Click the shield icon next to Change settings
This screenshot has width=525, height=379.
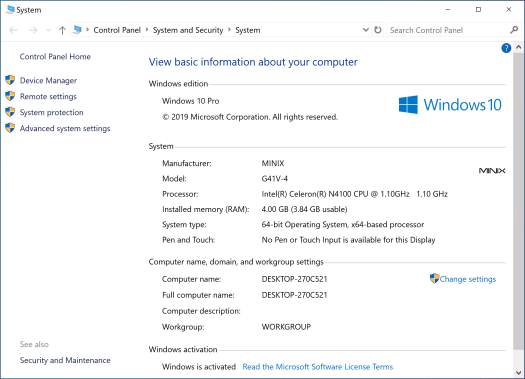tap(434, 278)
